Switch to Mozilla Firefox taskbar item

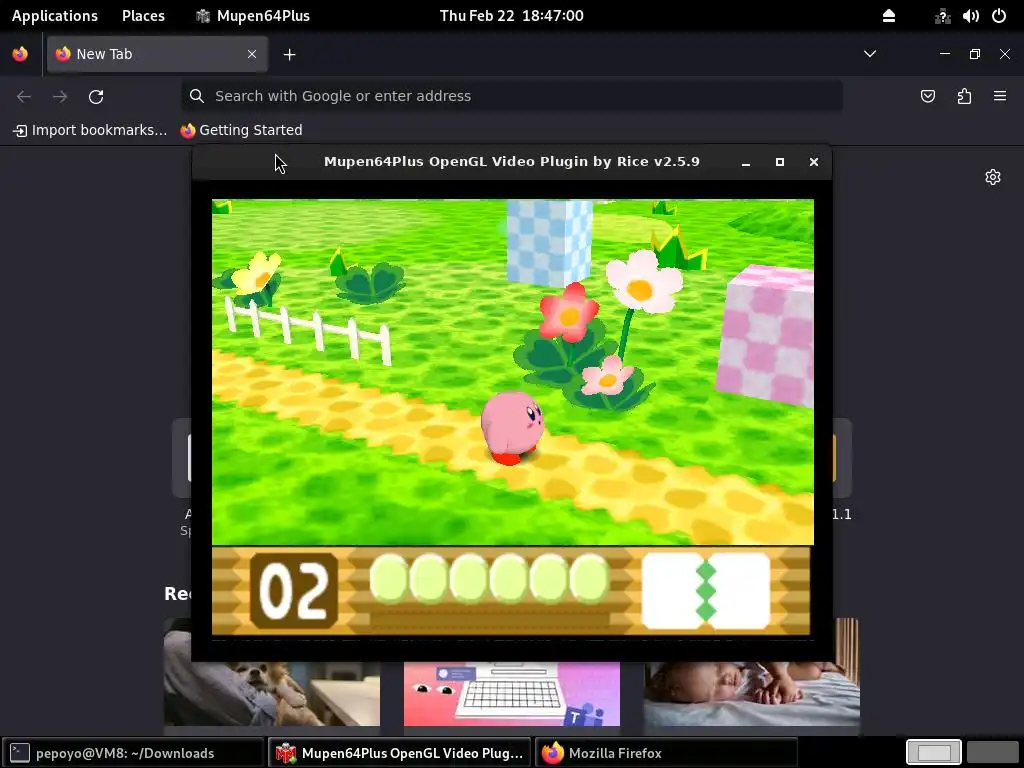point(666,753)
